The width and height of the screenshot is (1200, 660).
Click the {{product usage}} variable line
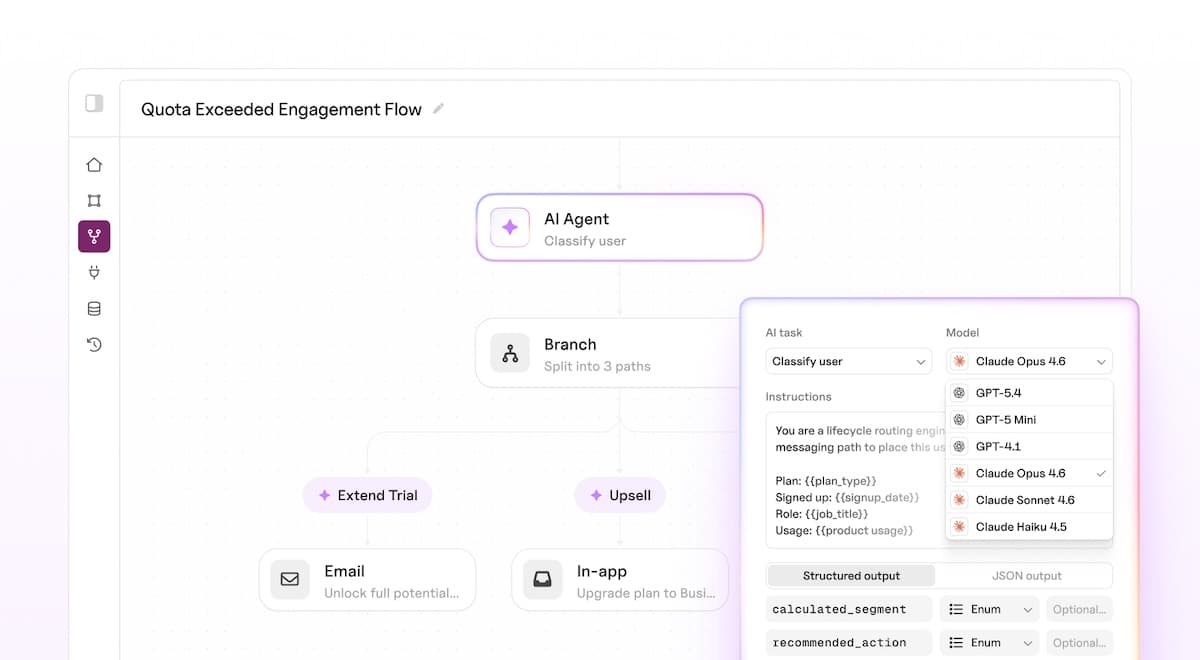pyautogui.click(x=844, y=530)
